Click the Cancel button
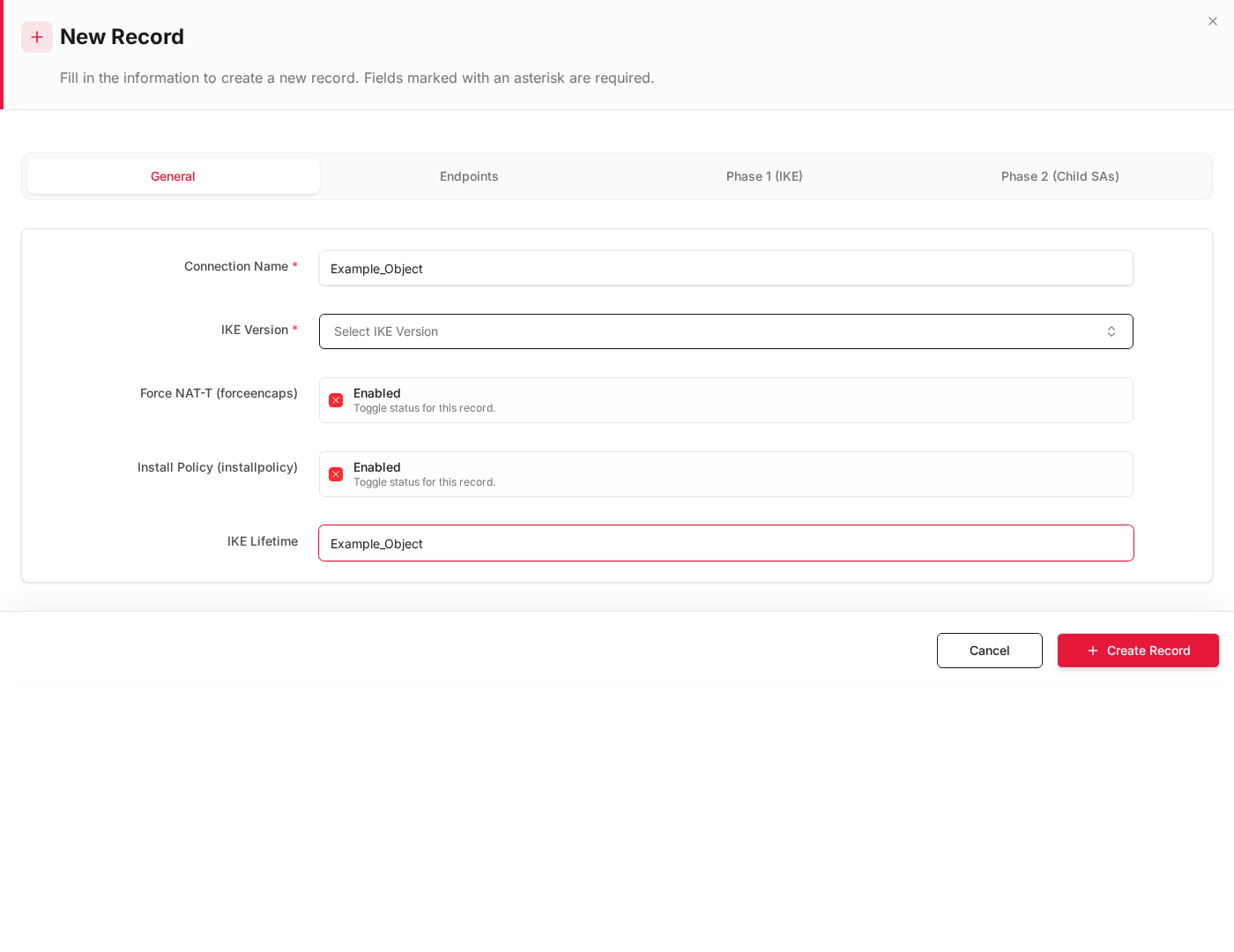The height and width of the screenshot is (952, 1234). (x=990, y=651)
